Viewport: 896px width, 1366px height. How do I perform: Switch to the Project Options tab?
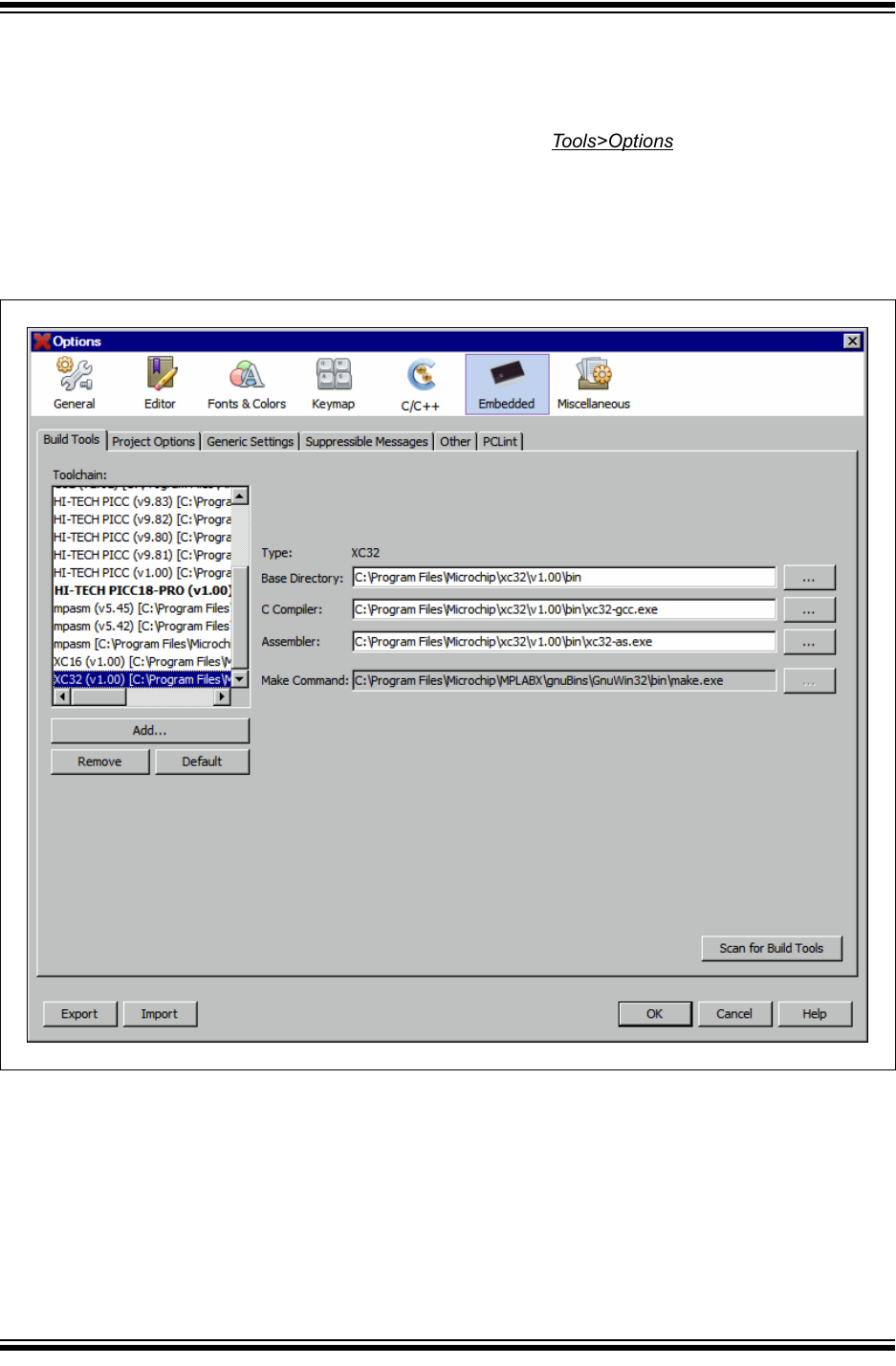(x=153, y=441)
